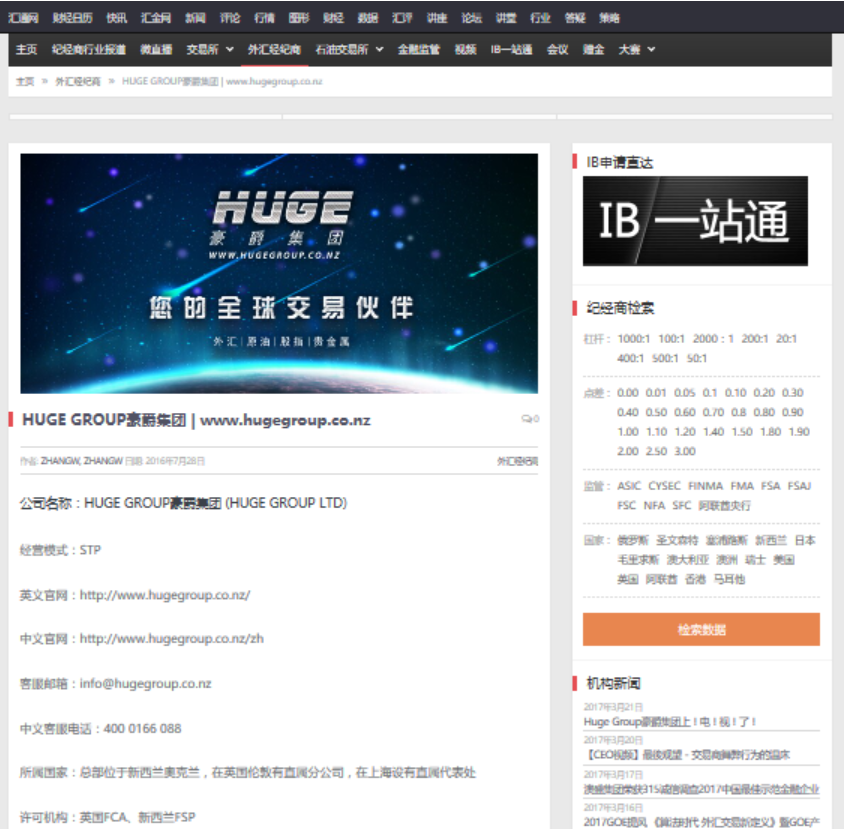The height and width of the screenshot is (829, 844).
Task: Click phone number 400 0166 088
Action: tap(143, 729)
